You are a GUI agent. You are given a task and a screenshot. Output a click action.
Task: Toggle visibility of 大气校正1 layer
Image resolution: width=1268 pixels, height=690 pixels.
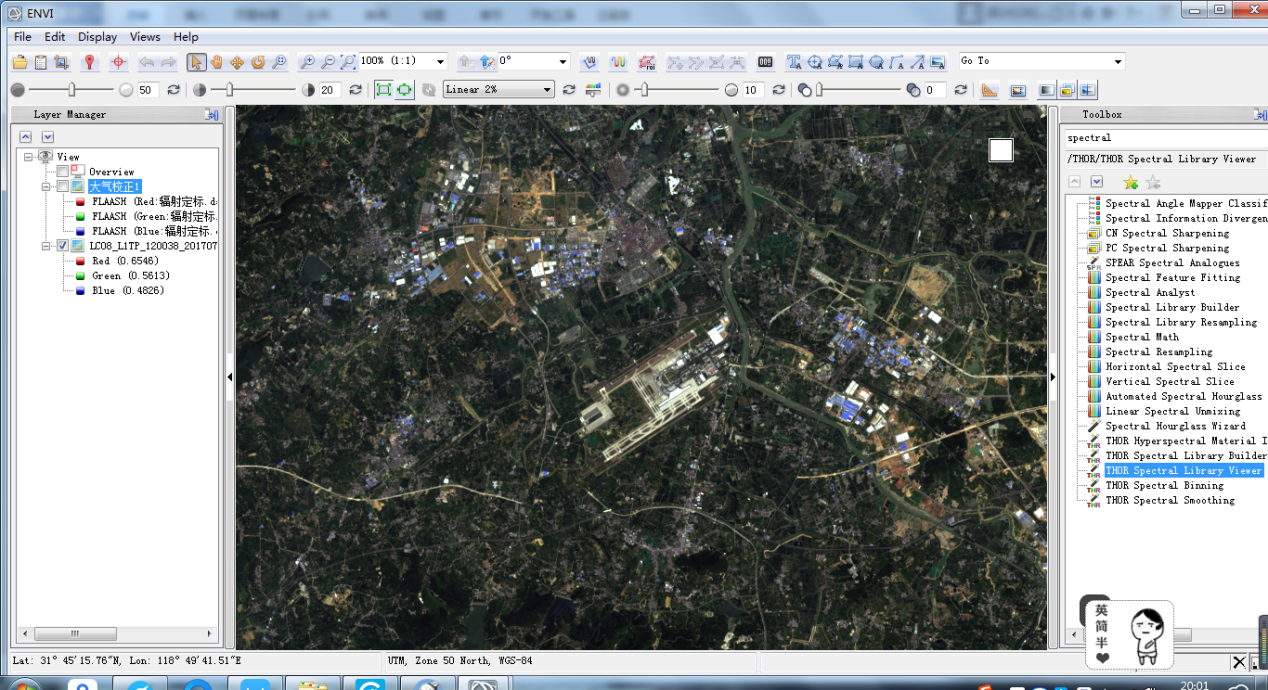click(x=63, y=187)
